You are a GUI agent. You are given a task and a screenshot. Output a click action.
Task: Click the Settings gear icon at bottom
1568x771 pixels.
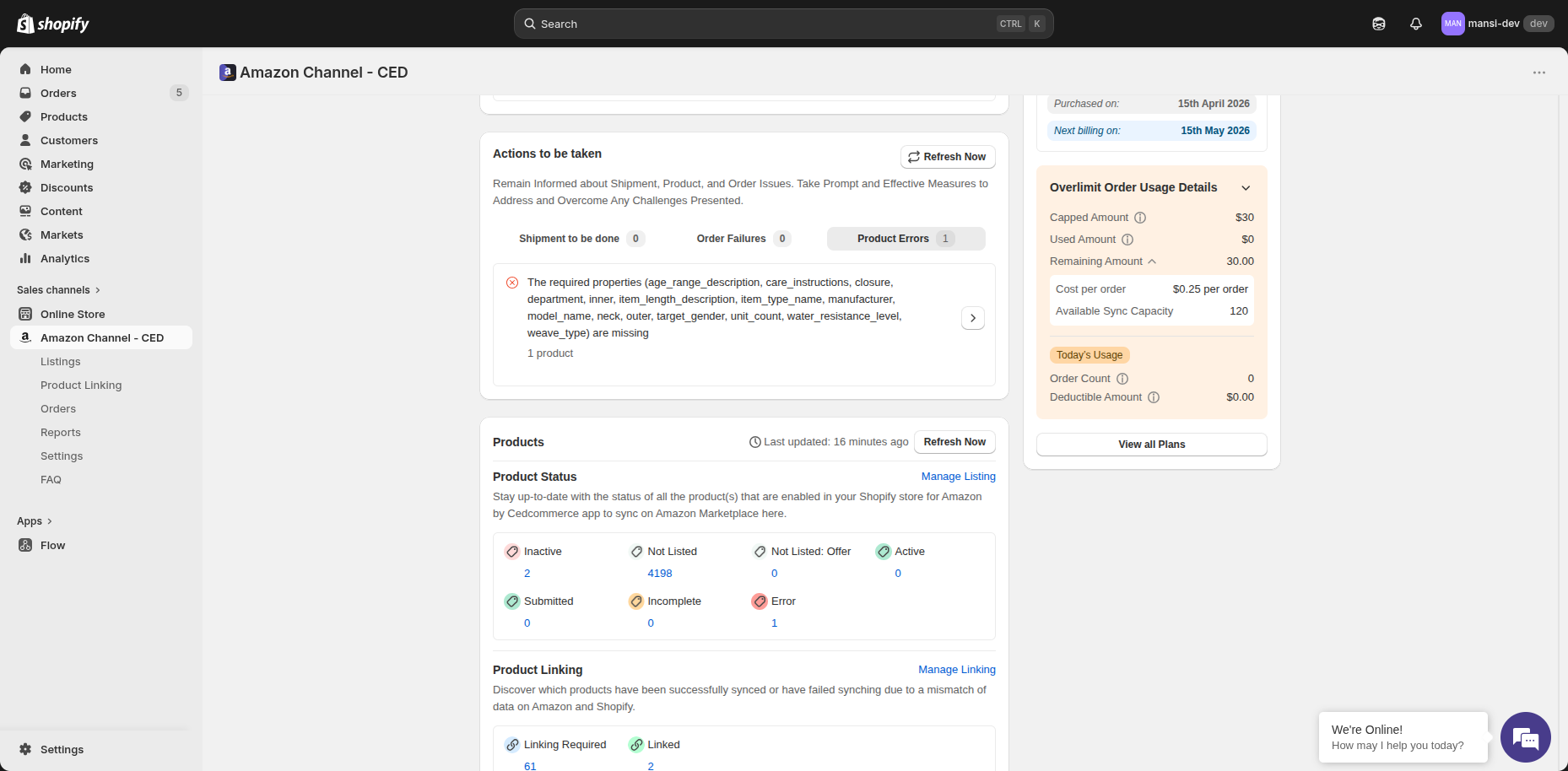[x=25, y=749]
